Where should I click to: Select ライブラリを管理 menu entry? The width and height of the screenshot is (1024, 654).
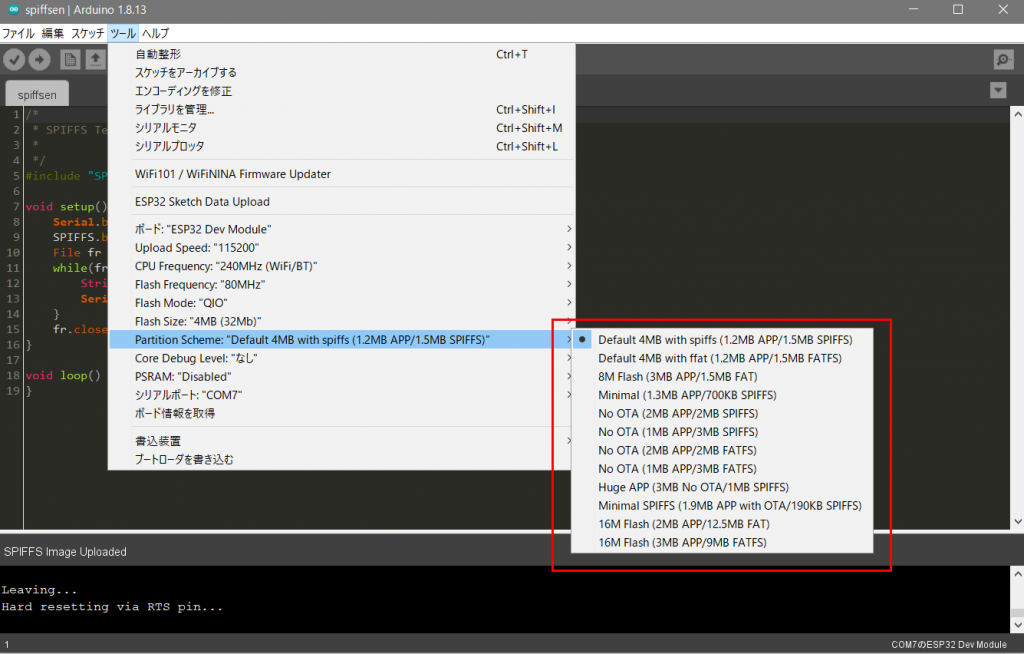pos(175,110)
